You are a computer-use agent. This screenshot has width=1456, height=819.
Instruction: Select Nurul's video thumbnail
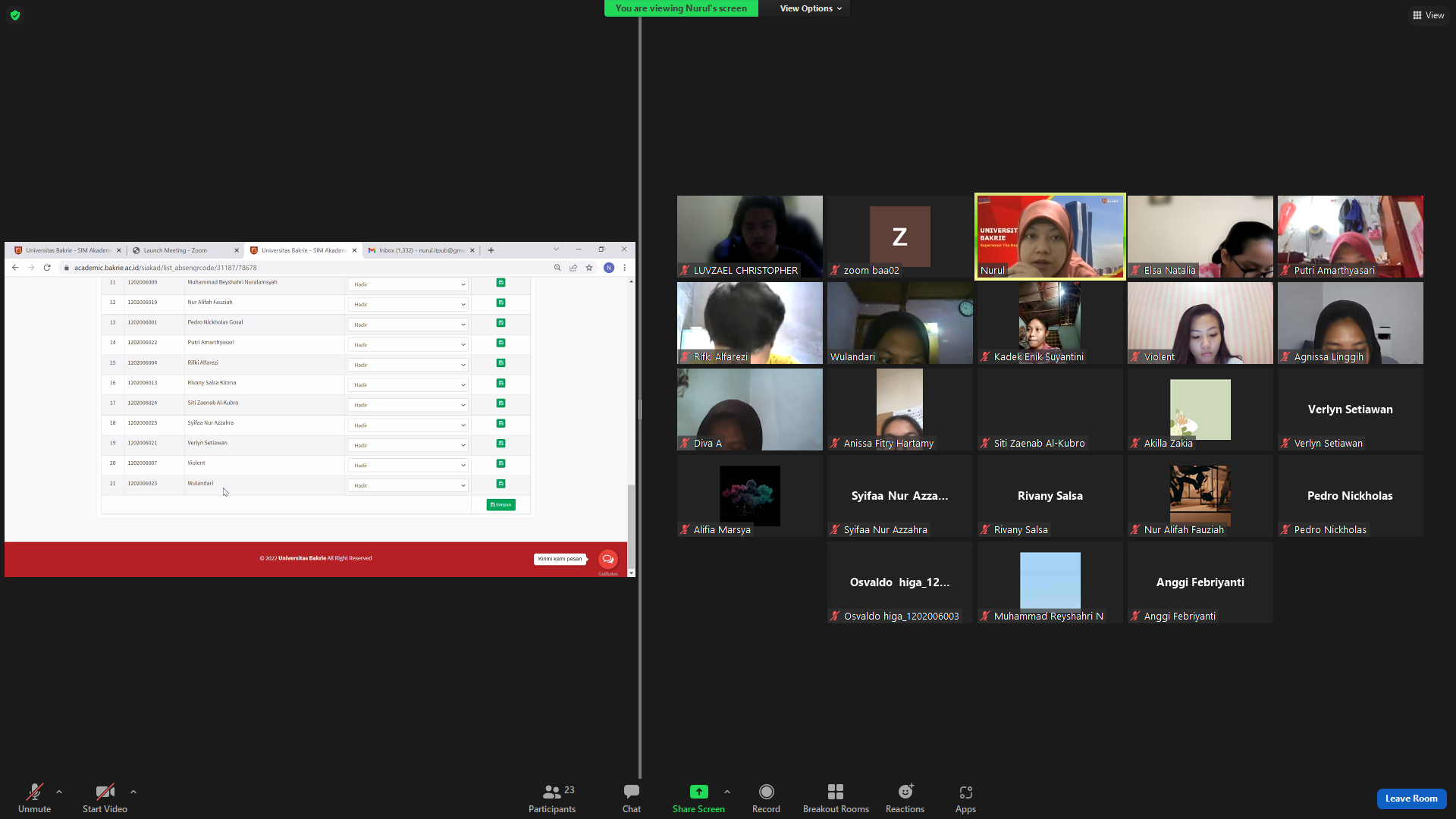(x=1050, y=237)
